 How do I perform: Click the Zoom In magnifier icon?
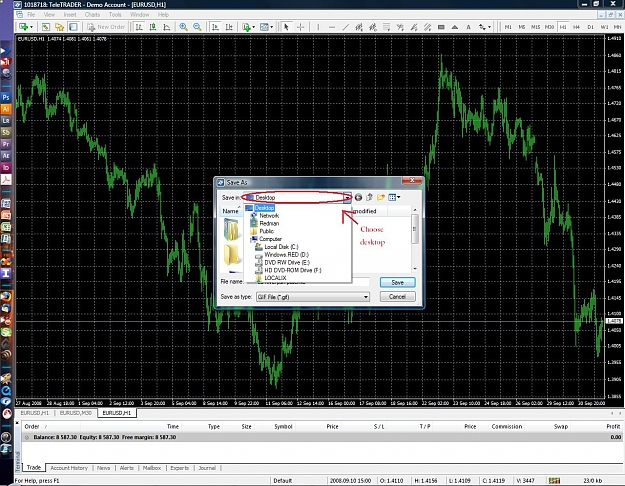click(x=183, y=27)
